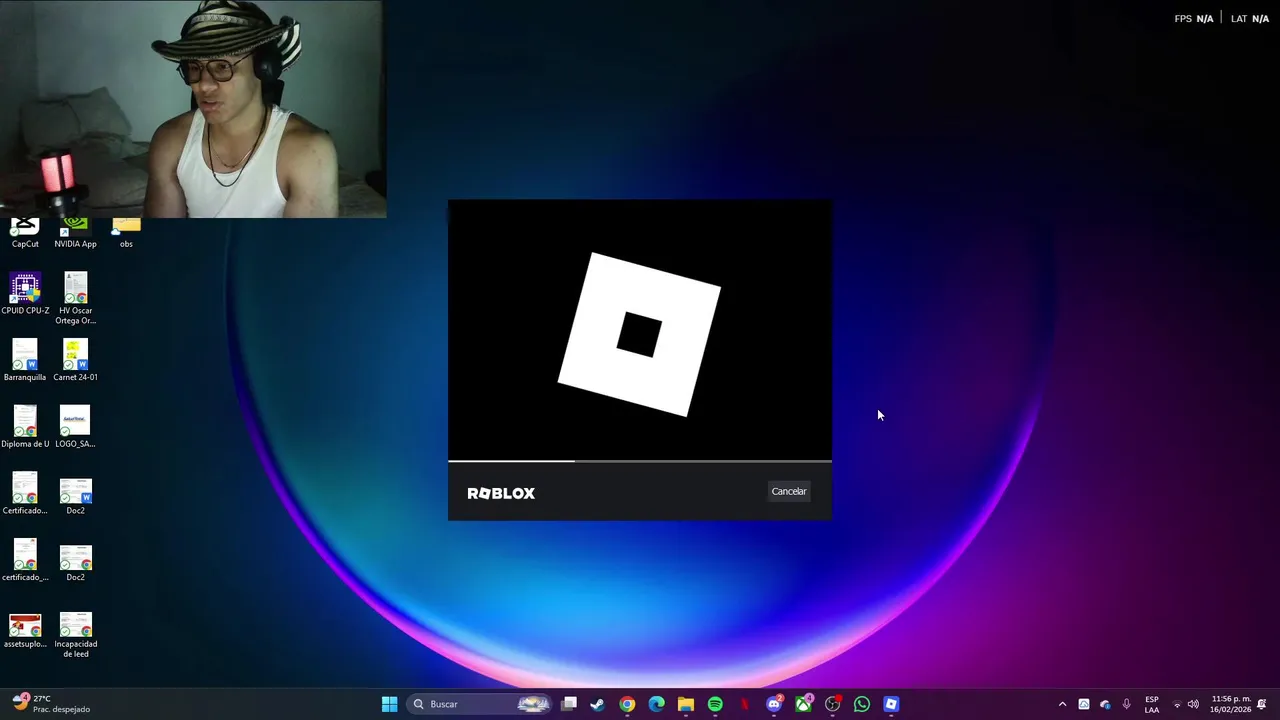Expand hidden system tray icons chevron
The width and height of the screenshot is (1280, 720).
1062,704
